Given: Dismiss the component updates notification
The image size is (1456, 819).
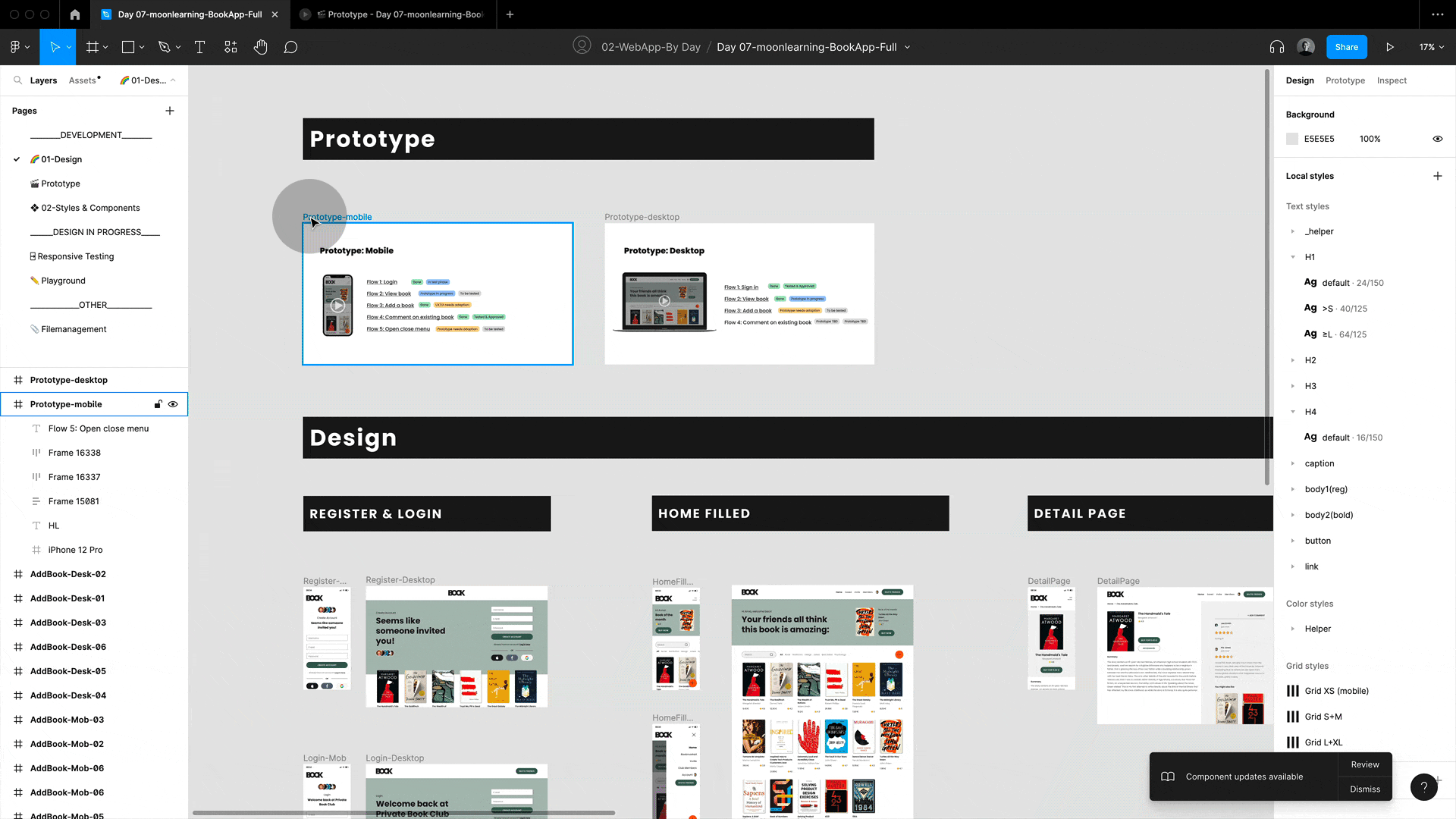Looking at the screenshot, I should pyautogui.click(x=1364, y=789).
